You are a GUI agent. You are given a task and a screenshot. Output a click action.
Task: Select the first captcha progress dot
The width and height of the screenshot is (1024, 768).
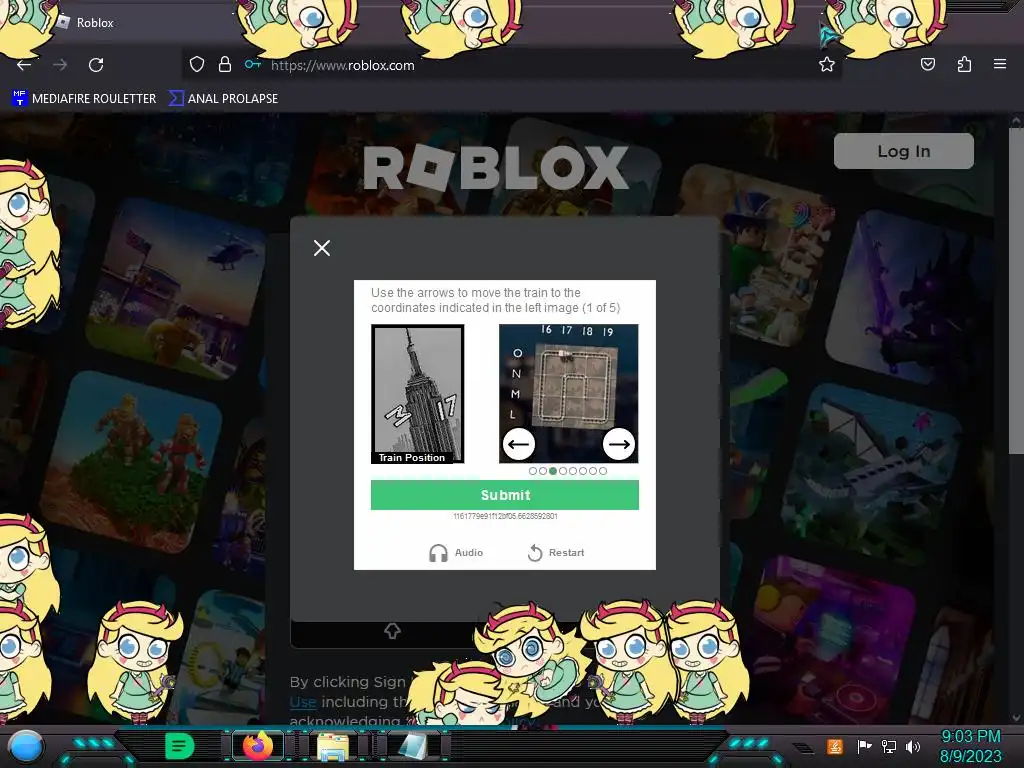(533, 471)
